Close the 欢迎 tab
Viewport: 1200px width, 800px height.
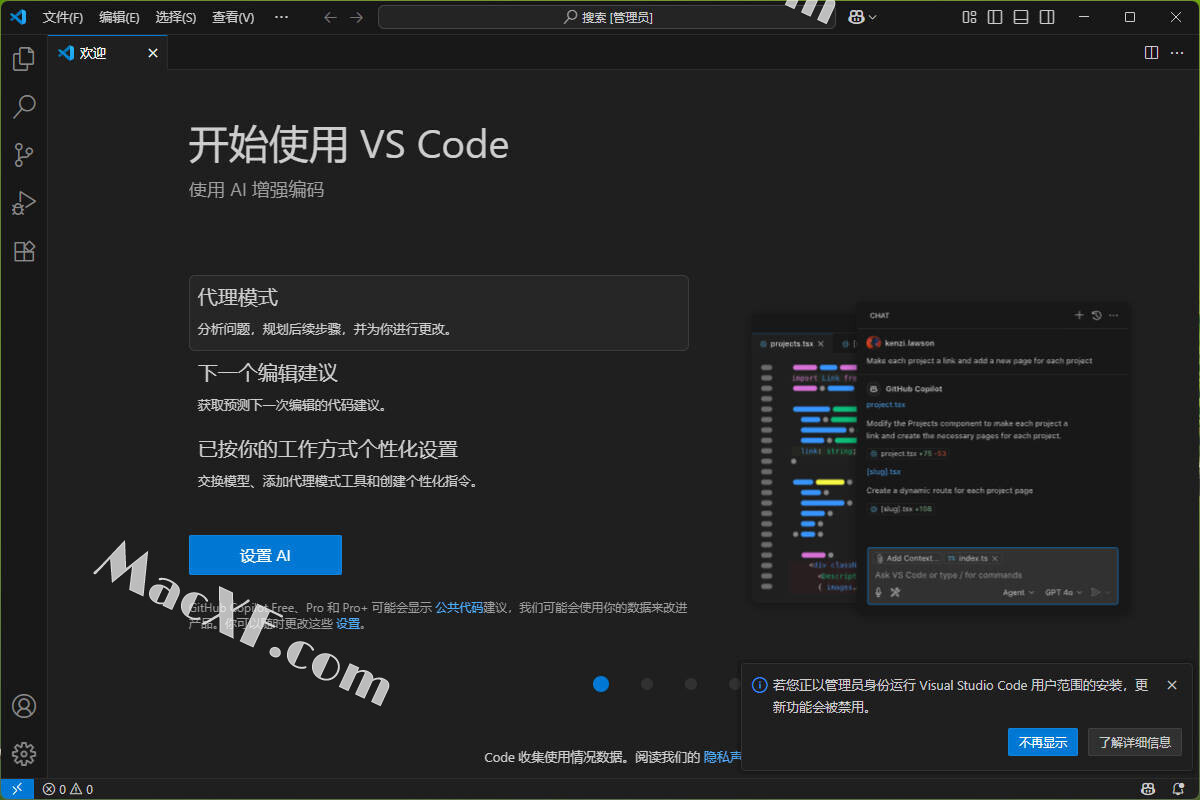click(x=153, y=53)
